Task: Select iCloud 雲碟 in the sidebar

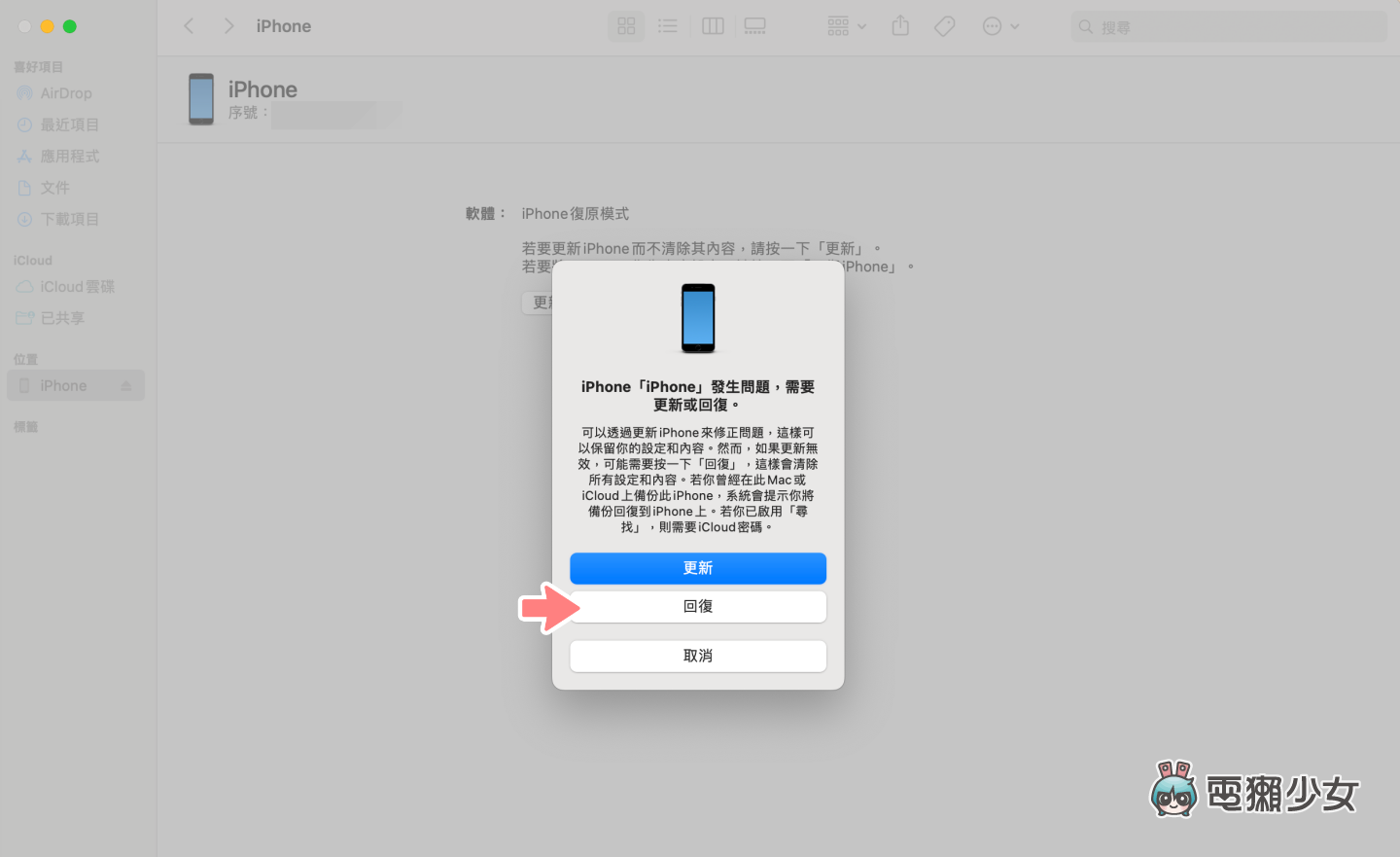Action: tap(78, 287)
